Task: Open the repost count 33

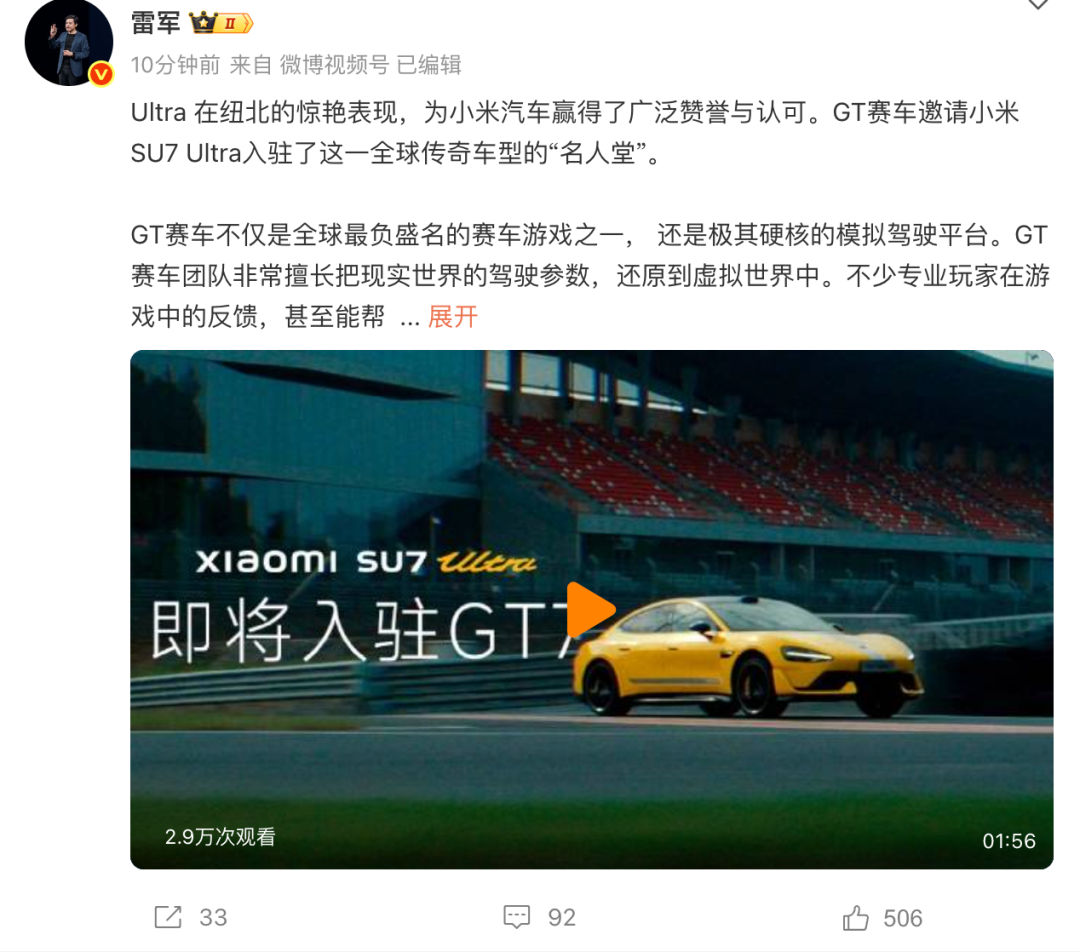Action: tap(213, 918)
